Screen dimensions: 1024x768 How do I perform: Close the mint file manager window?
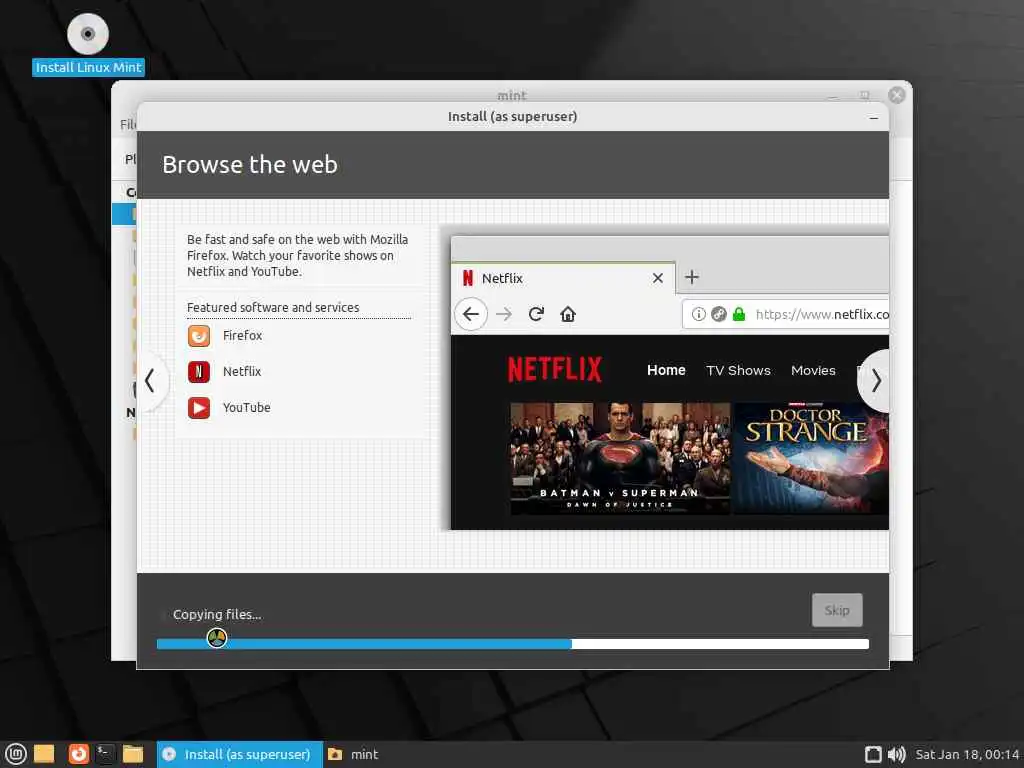click(x=897, y=95)
